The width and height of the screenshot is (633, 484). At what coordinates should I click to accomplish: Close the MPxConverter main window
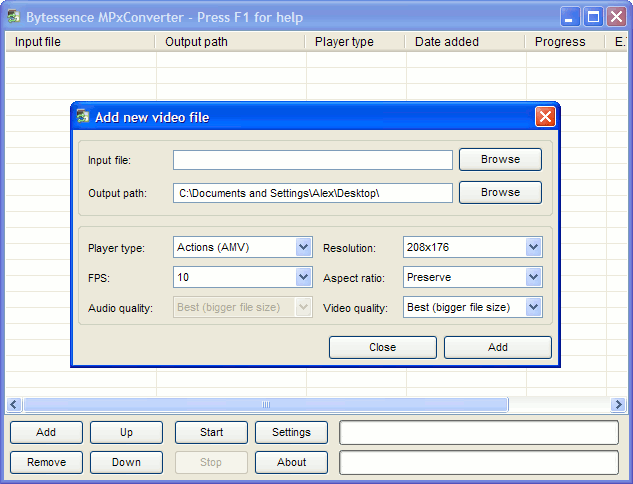point(616,17)
